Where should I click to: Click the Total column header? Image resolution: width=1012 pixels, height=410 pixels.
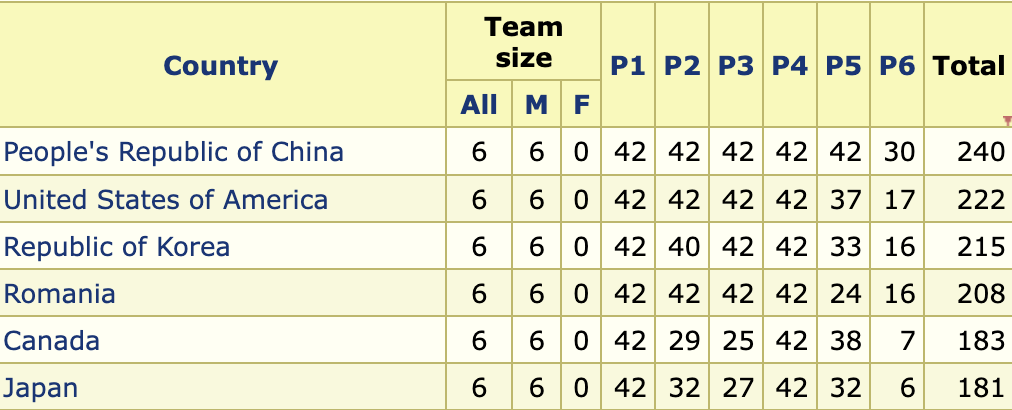pyautogui.click(x=968, y=66)
